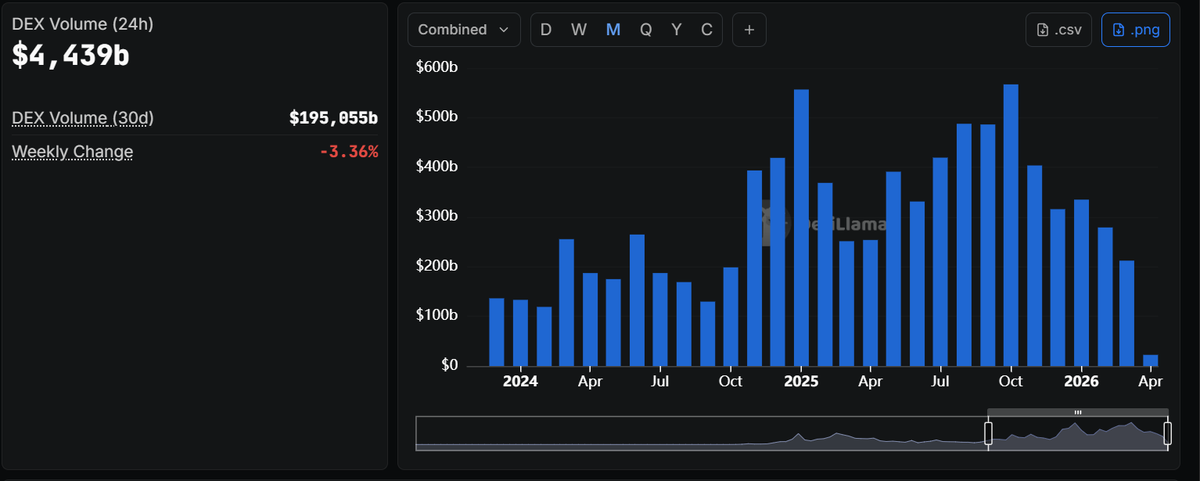Export chart as .png

1135,30
